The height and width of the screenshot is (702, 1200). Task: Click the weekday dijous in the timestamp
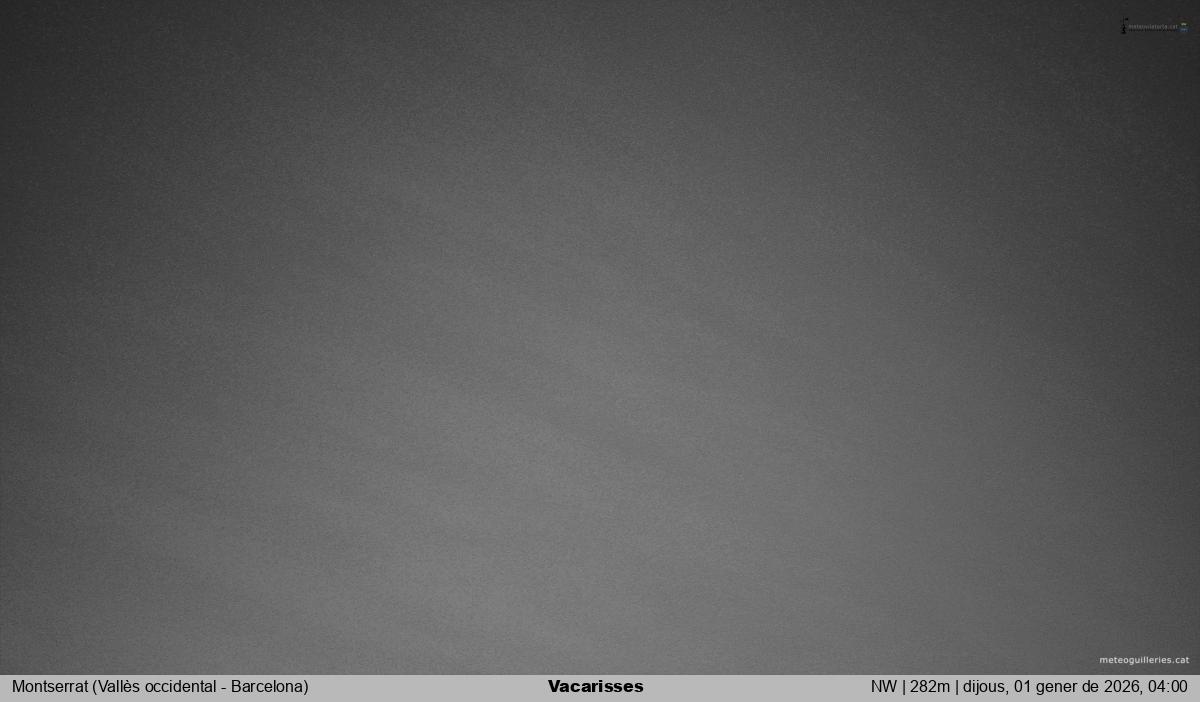click(x=984, y=687)
